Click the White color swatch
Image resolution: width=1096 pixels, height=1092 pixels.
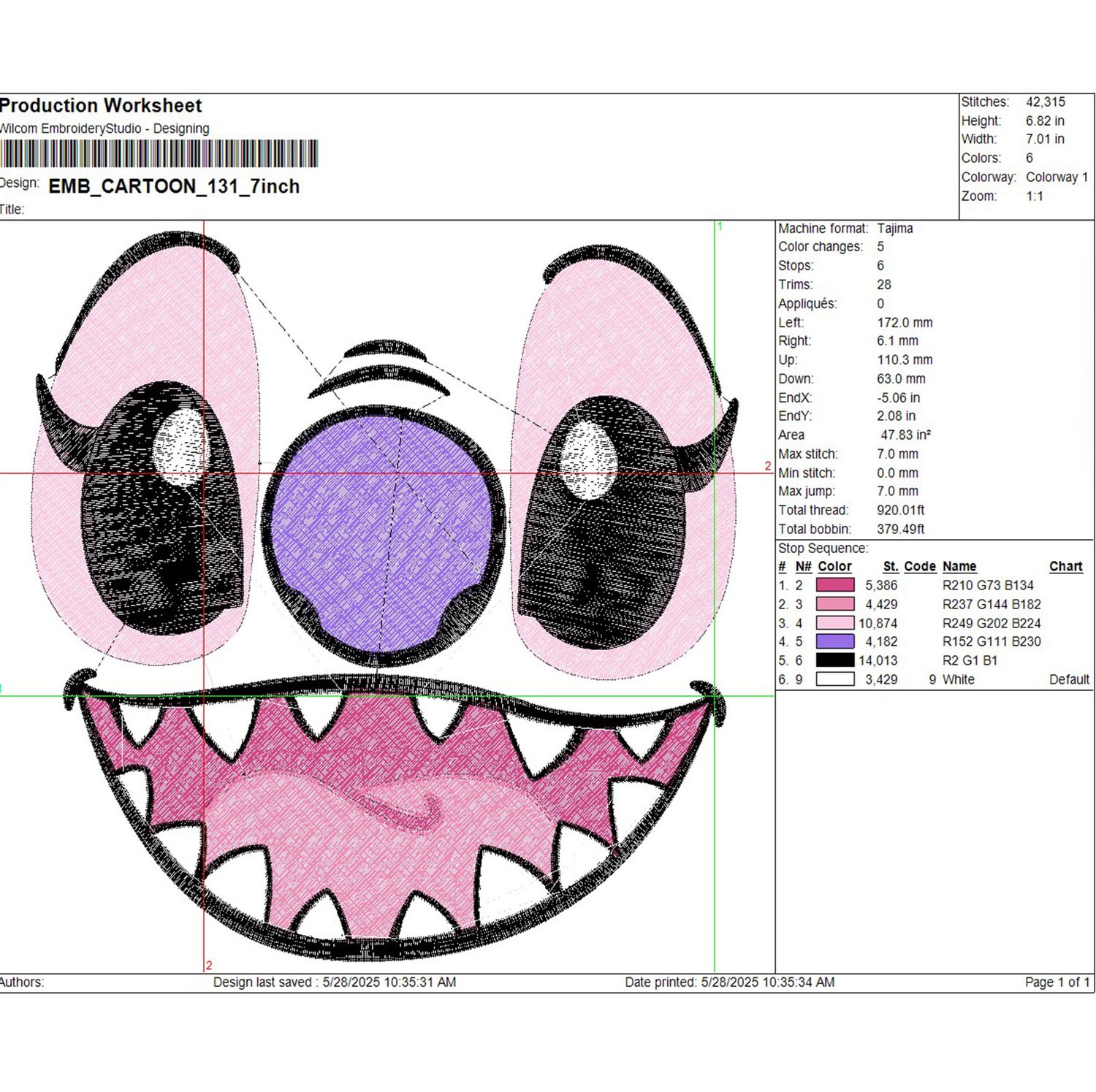(x=835, y=679)
